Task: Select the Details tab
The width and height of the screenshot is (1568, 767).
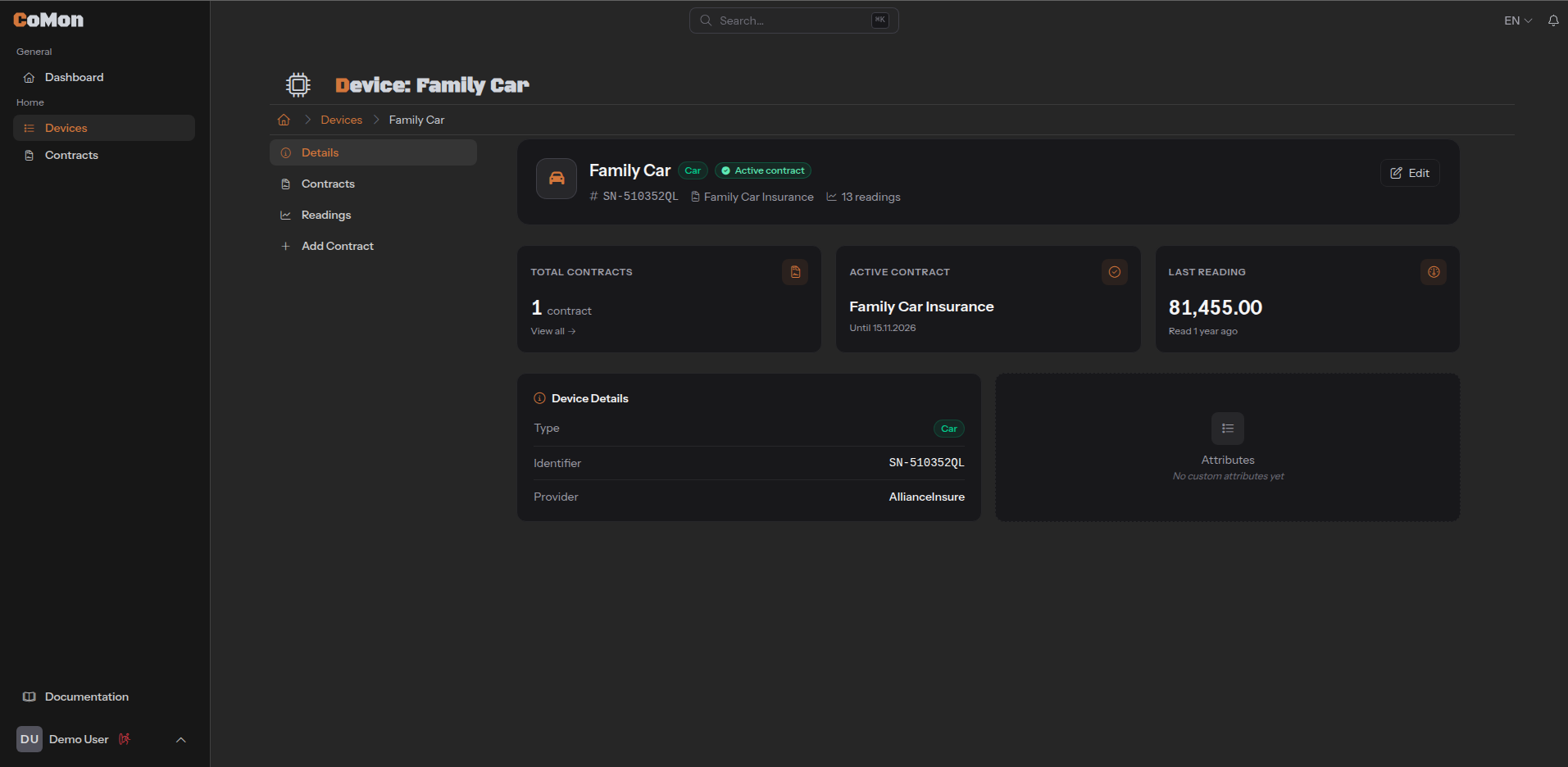Action: (373, 152)
